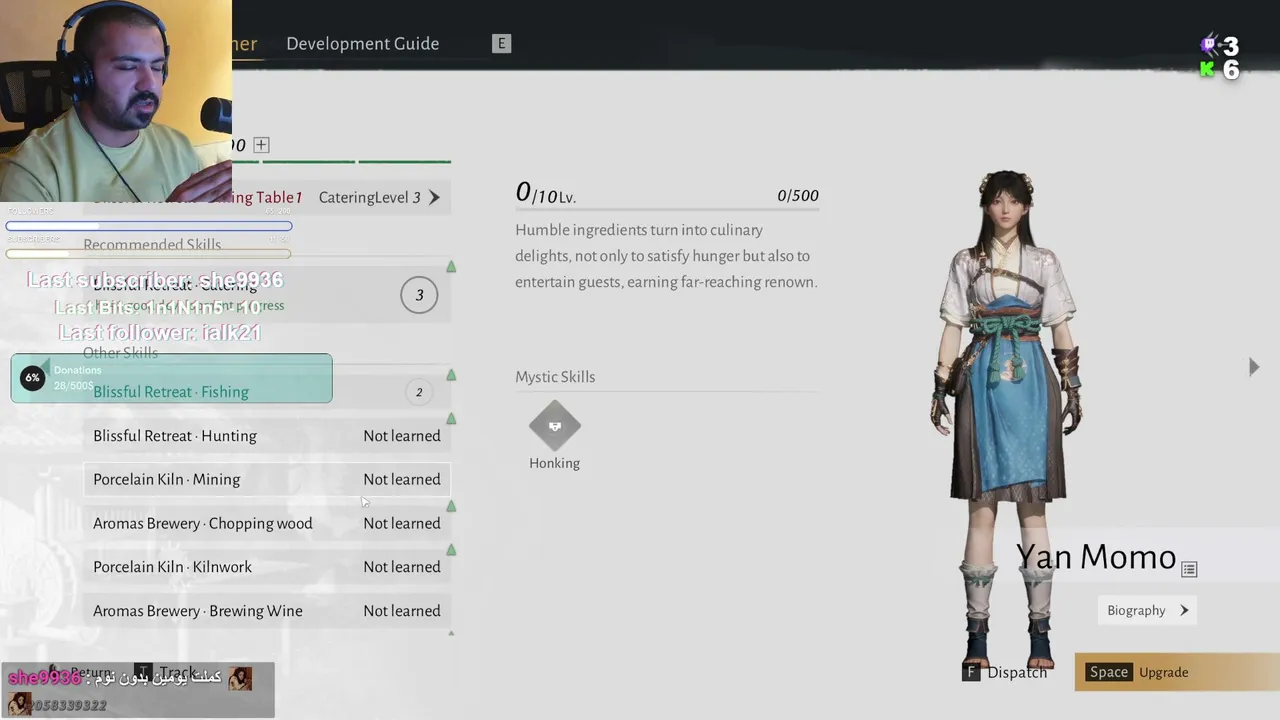
Task: Click the 6% donations badge
Action: point(32,378)
